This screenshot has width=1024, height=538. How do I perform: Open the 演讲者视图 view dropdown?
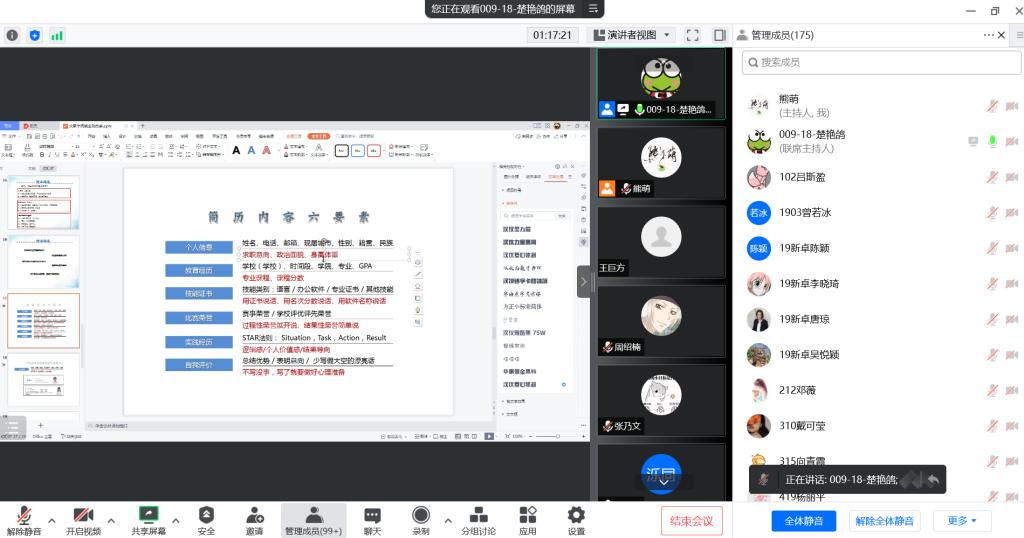click(x=632, y=35)
